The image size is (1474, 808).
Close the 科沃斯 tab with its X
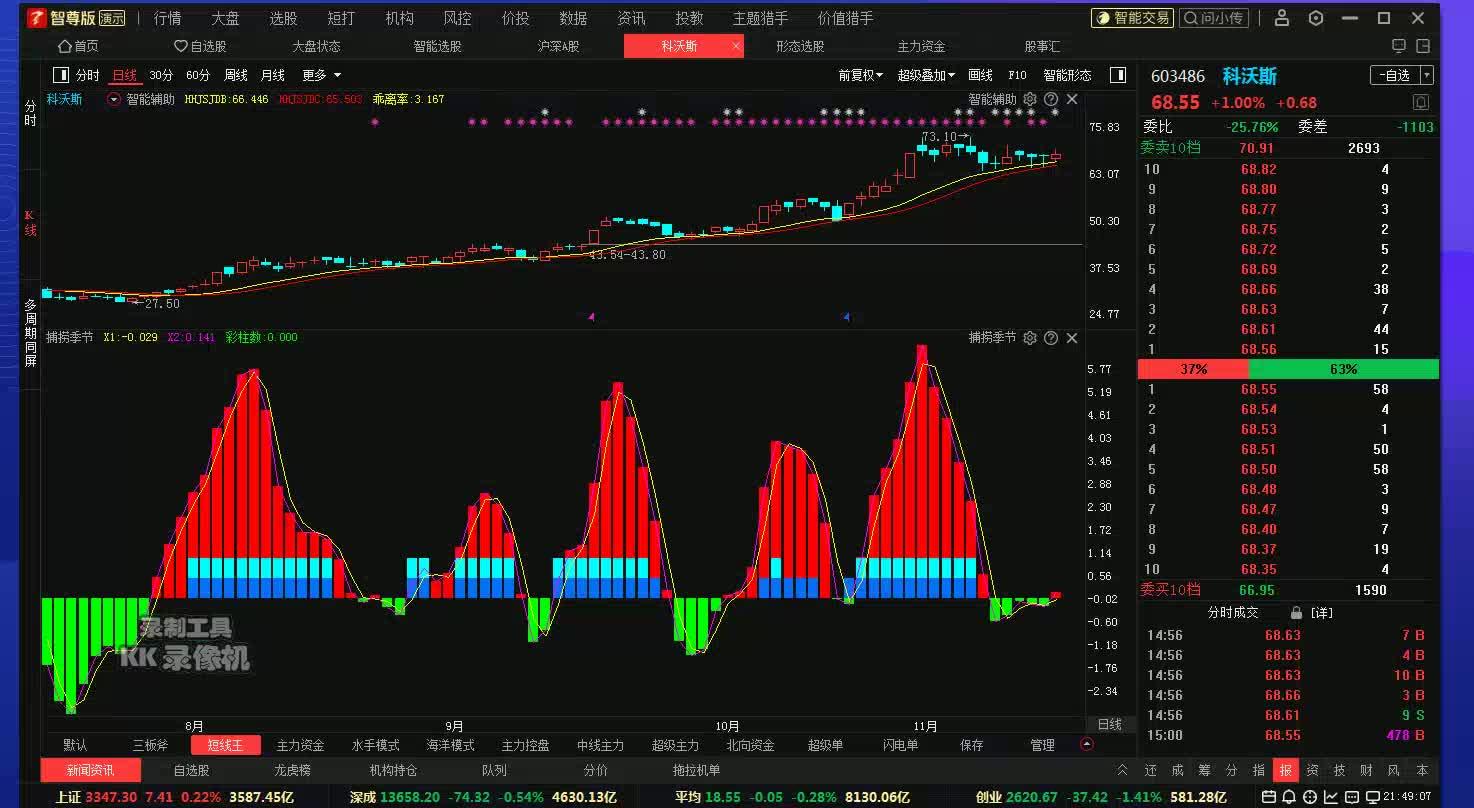click(x=737, y=46)
